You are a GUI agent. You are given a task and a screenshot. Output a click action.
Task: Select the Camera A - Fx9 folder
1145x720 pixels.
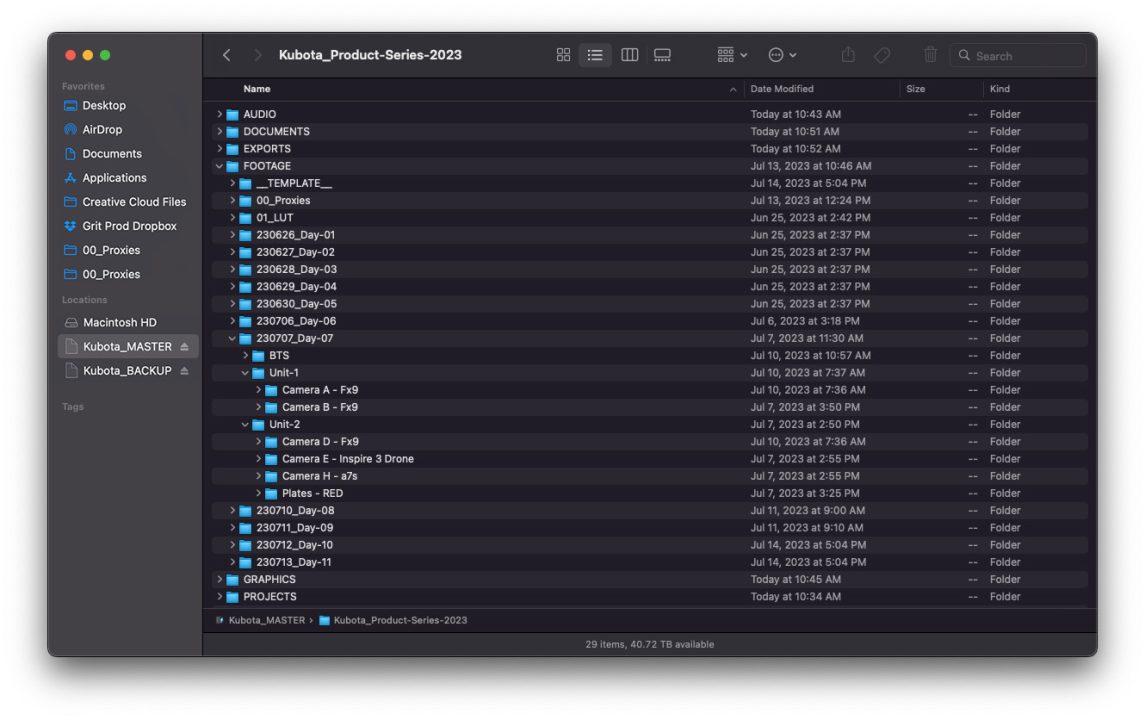650,390
